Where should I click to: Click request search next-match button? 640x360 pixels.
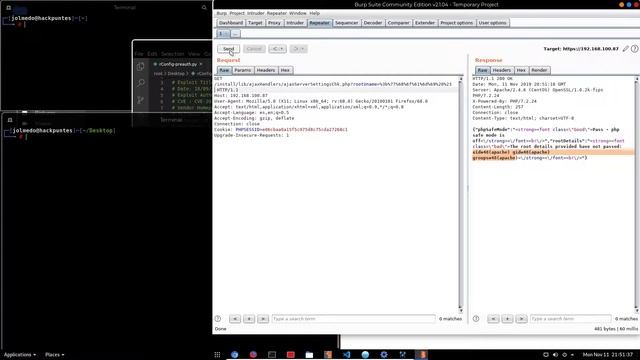263,319
